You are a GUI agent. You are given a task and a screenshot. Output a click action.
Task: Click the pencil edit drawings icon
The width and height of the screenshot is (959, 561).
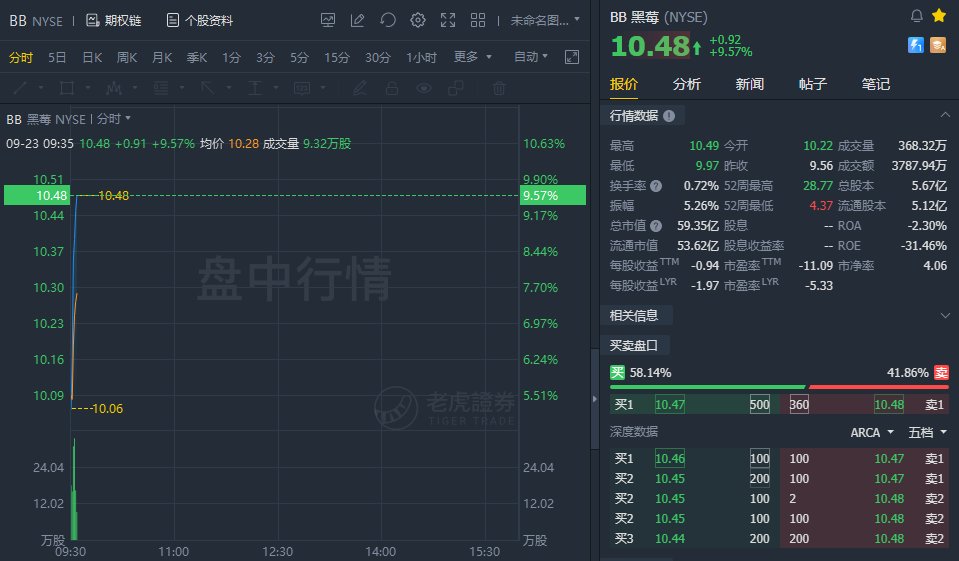coord(360,88)
